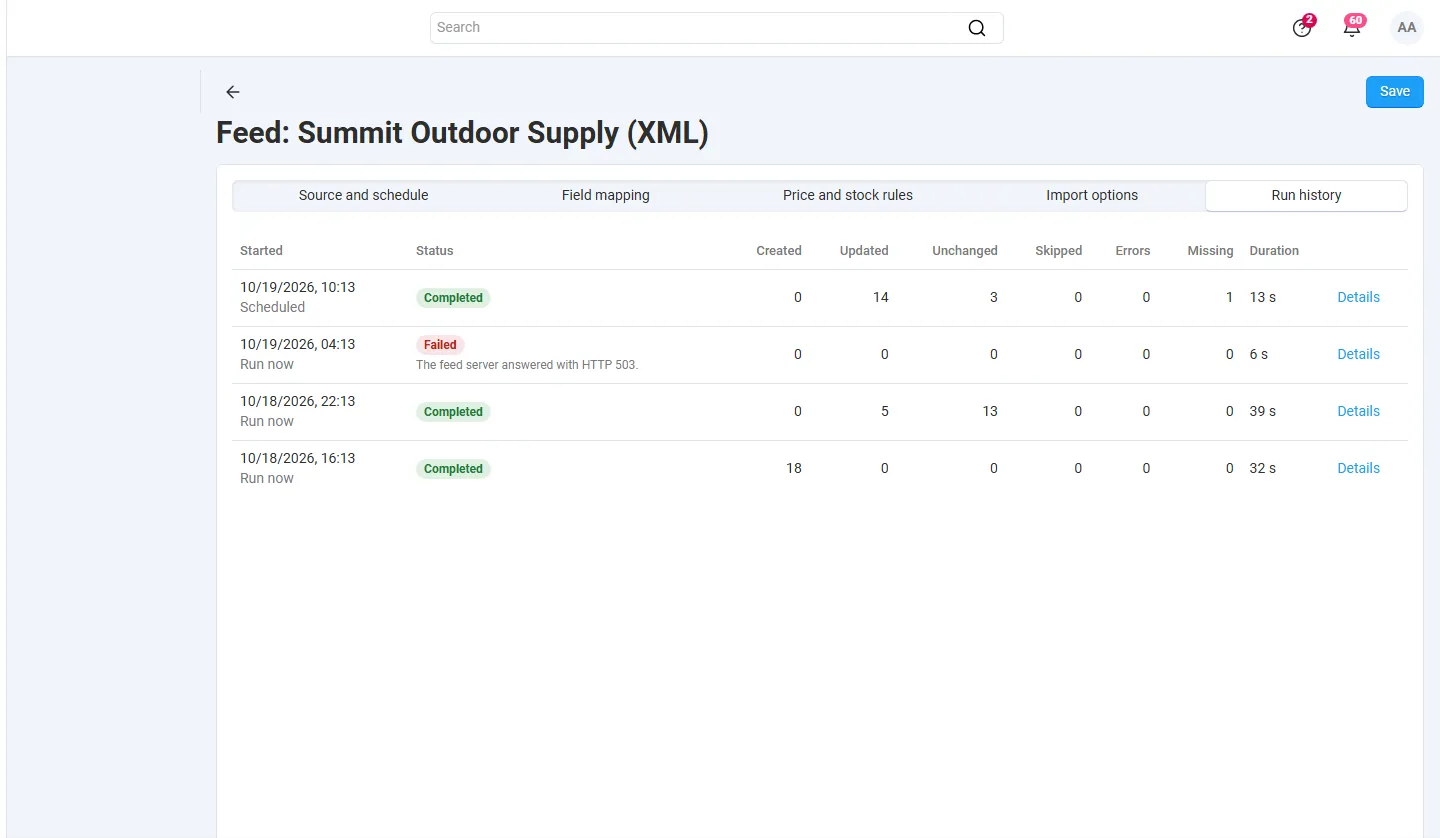1440x838 pixels.
Task: Select the Run history tab
Action: click(1306, 196)
